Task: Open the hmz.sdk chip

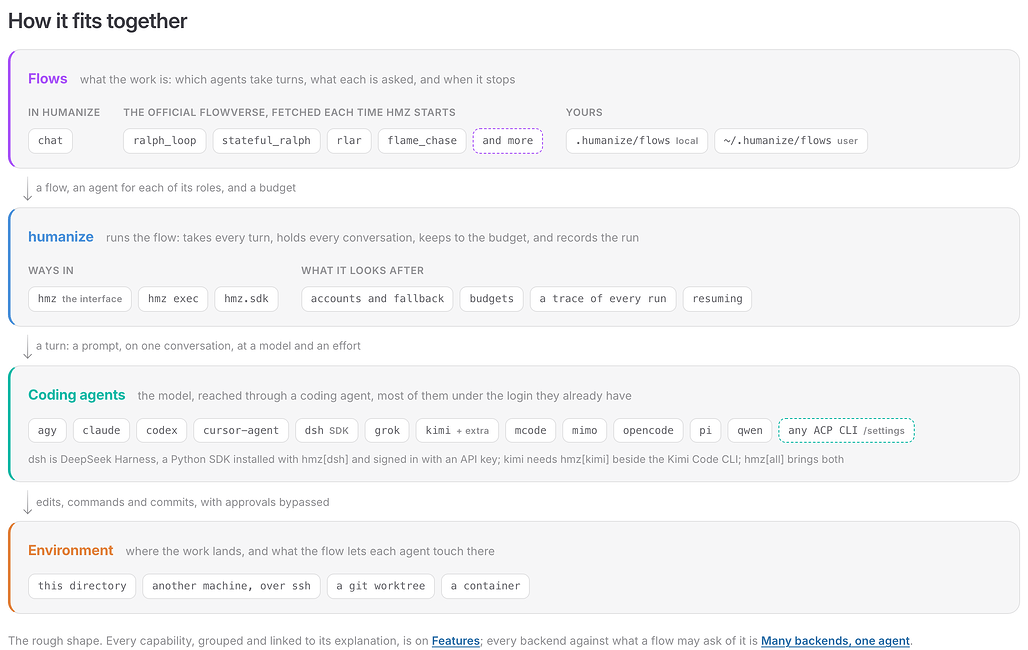Action: [x=247, y=299]
